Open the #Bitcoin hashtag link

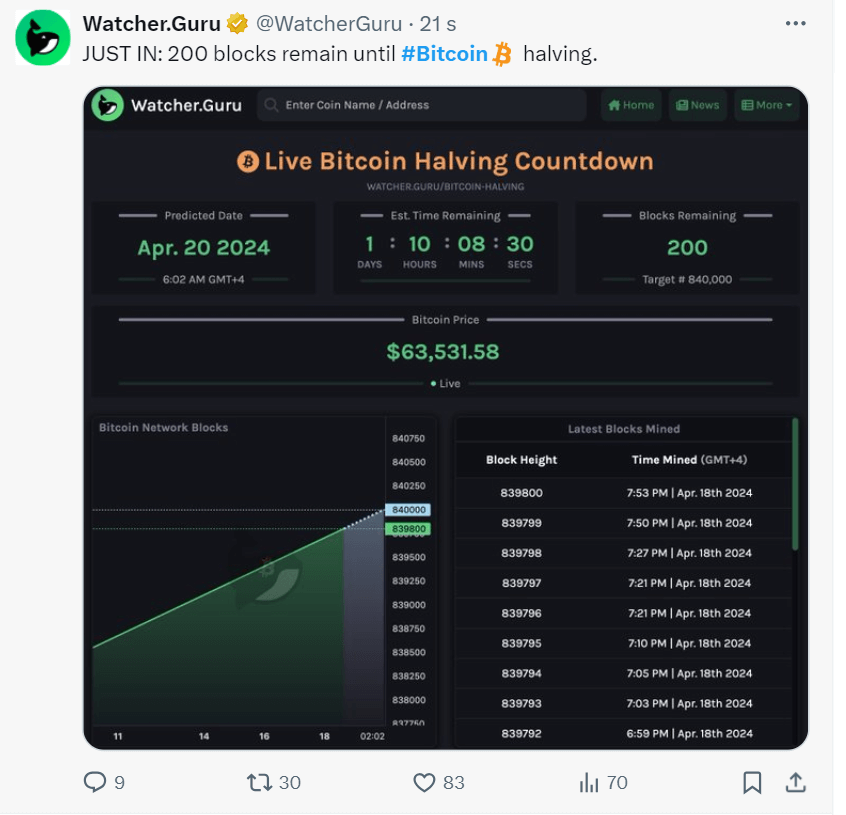tap(444, 54)
